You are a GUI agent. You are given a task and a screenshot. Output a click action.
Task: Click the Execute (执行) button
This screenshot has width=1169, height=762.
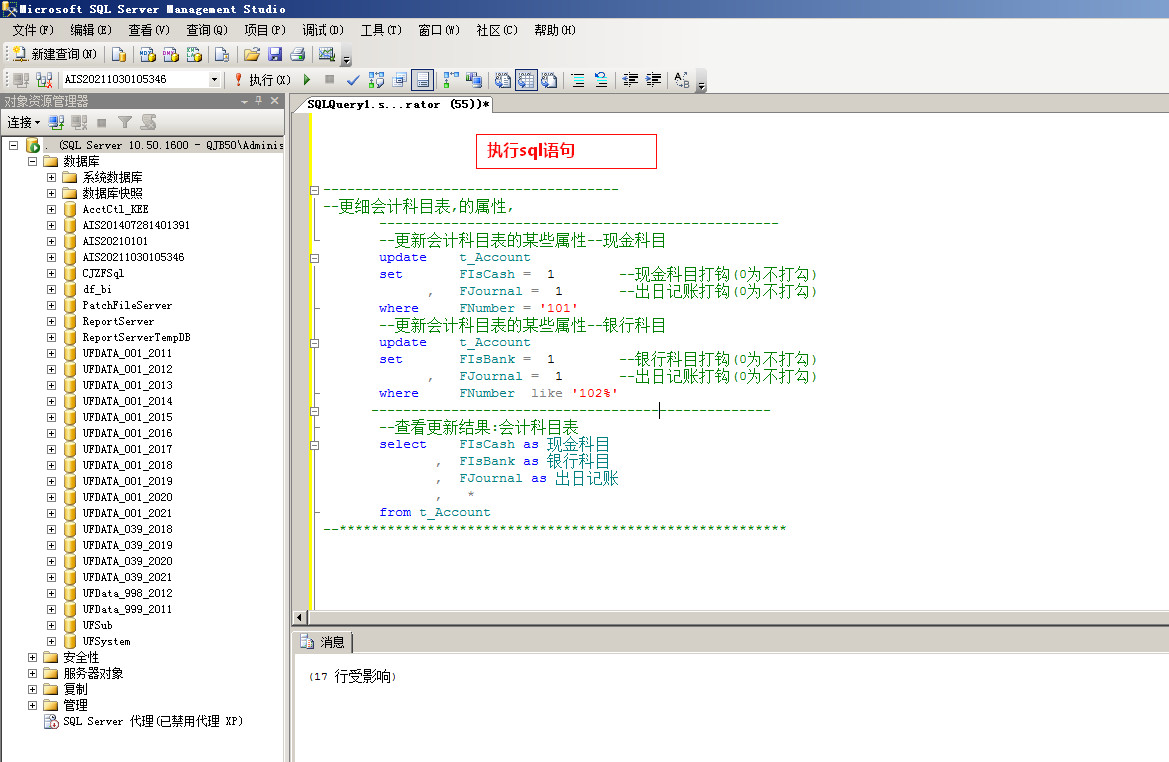(x=262, y=80)
